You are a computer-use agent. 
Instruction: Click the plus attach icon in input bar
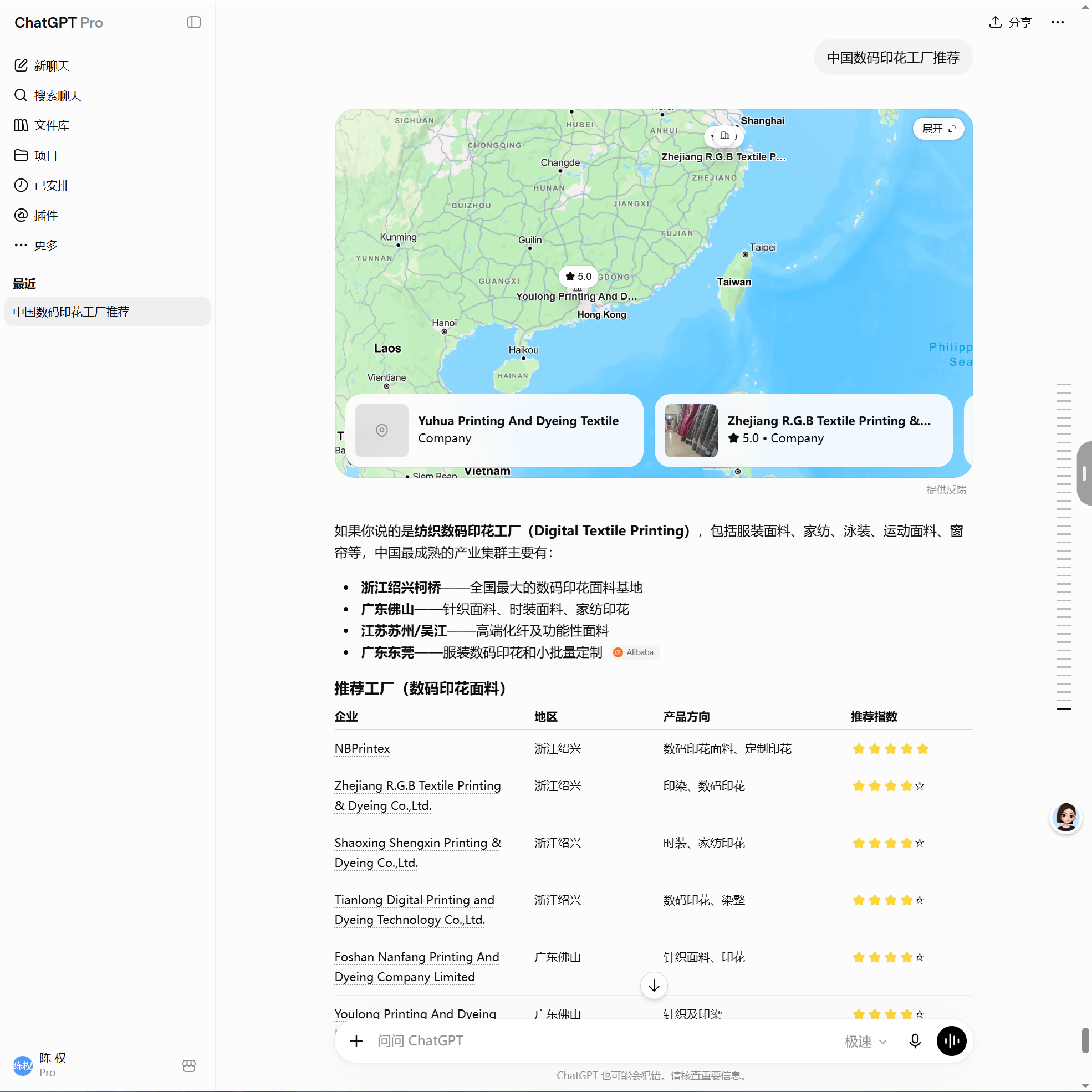[356, 1040]
